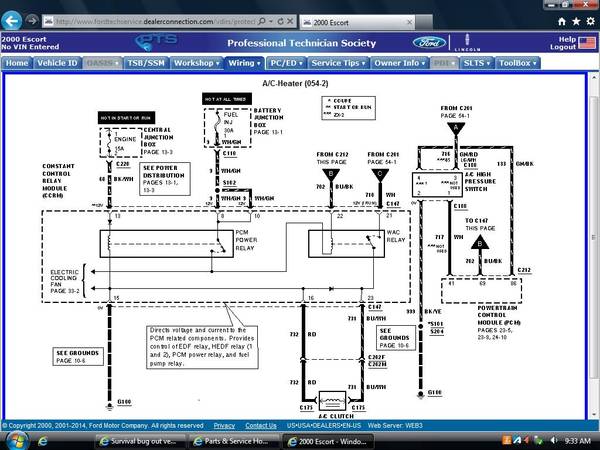This screenshot has width=600, height=450.
Task: Open browser Tools gear icon
Action: click(591, 21)
